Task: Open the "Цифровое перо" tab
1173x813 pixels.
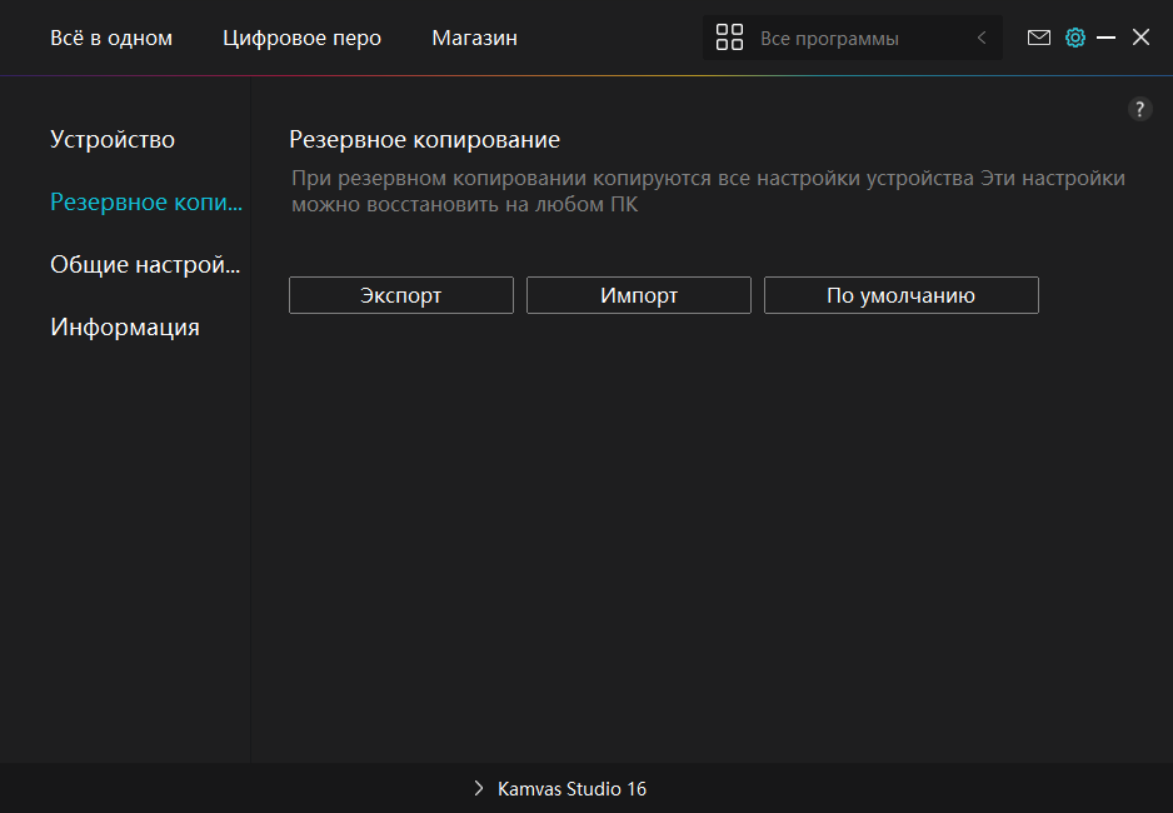Action: (302, 38)
